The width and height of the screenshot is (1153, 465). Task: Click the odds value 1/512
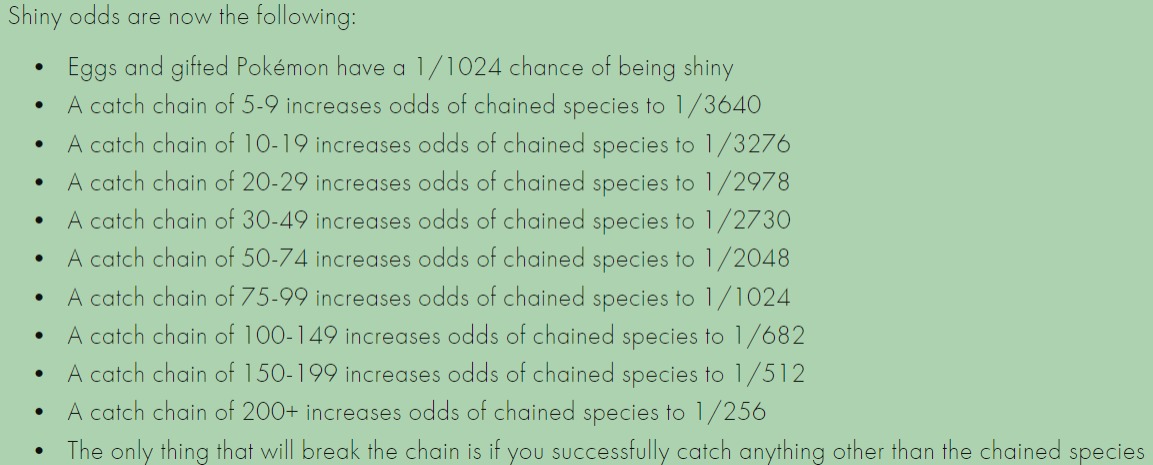tap(768, 373)
